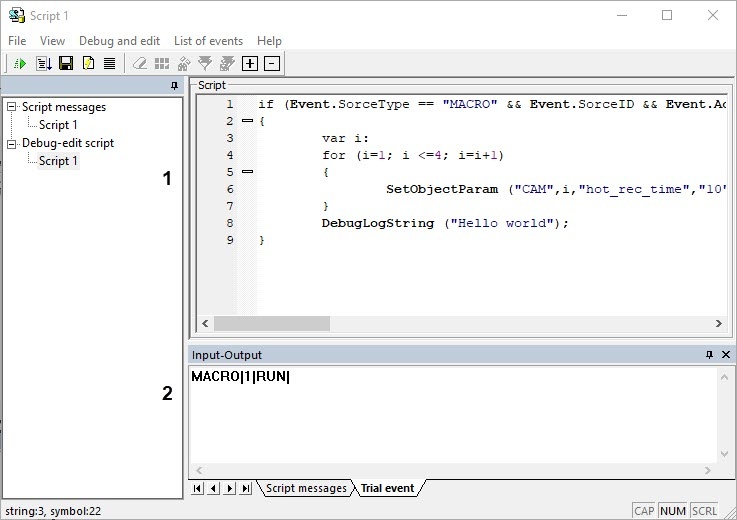Pin the left tree panel
The width and height of the screenshot is (737, 520).
coord(175,86)
